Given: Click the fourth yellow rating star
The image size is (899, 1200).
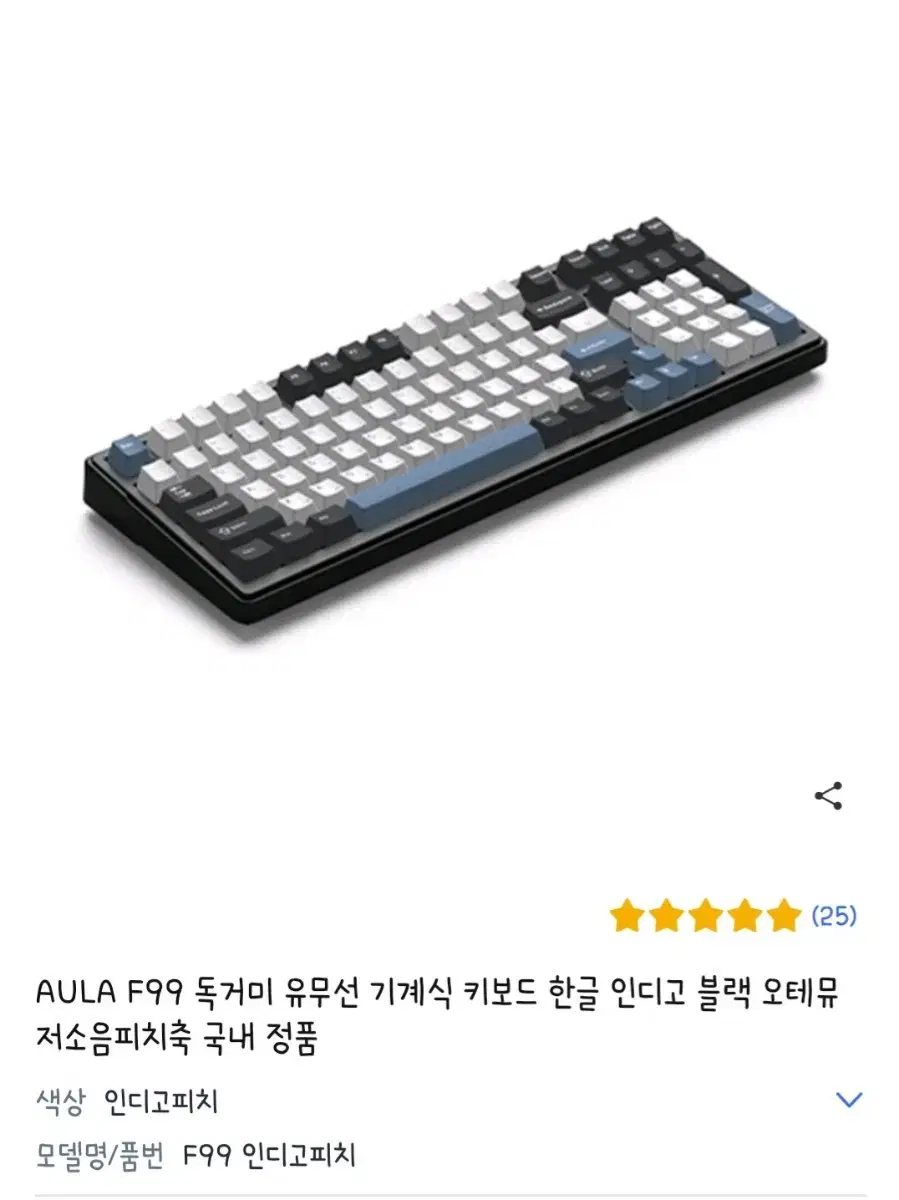Looking at the screenshot, I should coord(744,915).
